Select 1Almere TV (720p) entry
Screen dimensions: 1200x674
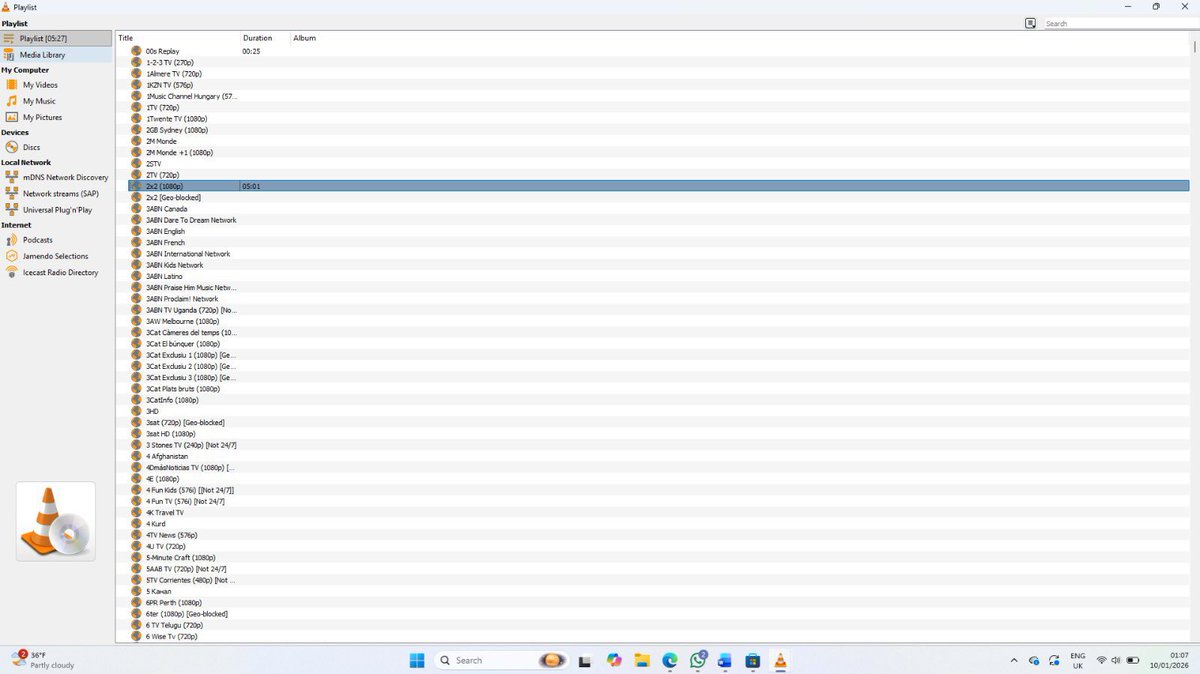point(174,73)
